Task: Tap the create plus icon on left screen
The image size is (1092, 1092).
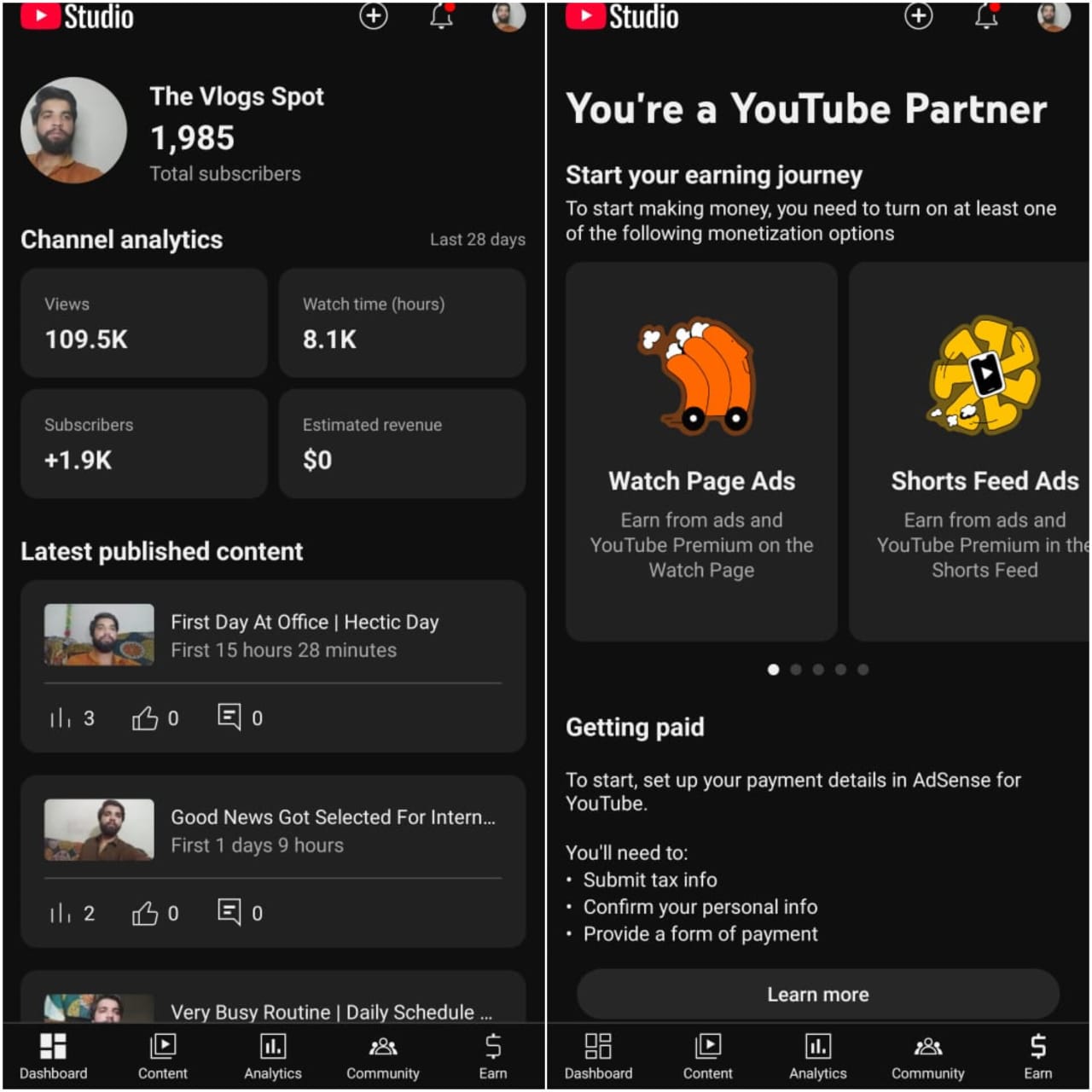Action: (373, 15)
